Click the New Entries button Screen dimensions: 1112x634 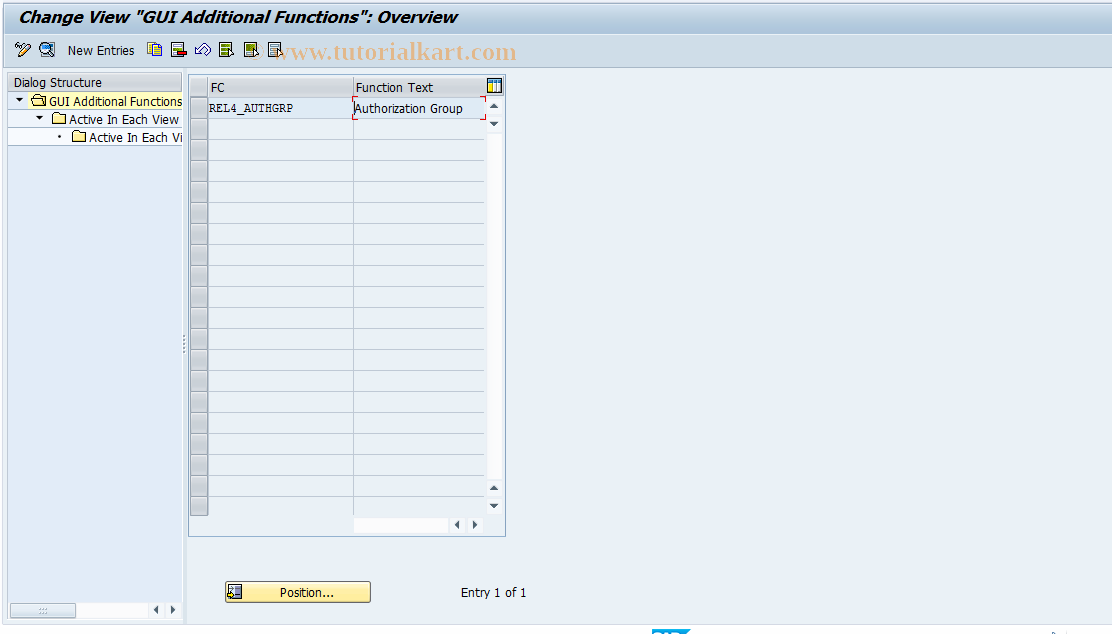101,50
